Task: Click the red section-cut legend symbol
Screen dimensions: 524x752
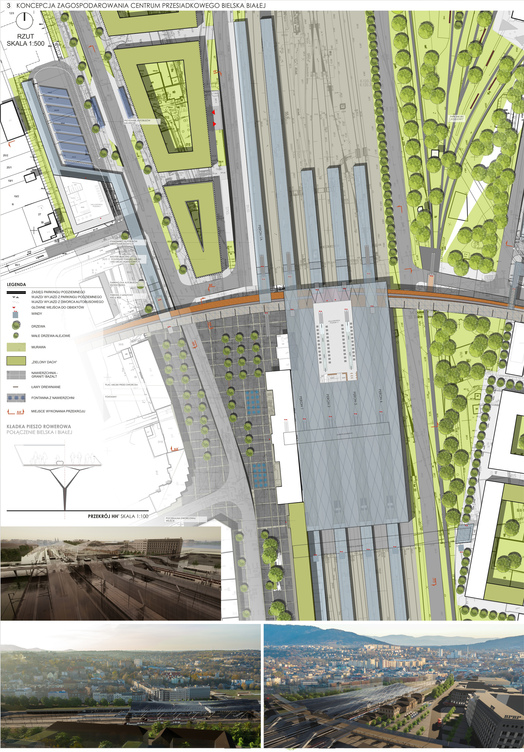Action: coord(16,411)
